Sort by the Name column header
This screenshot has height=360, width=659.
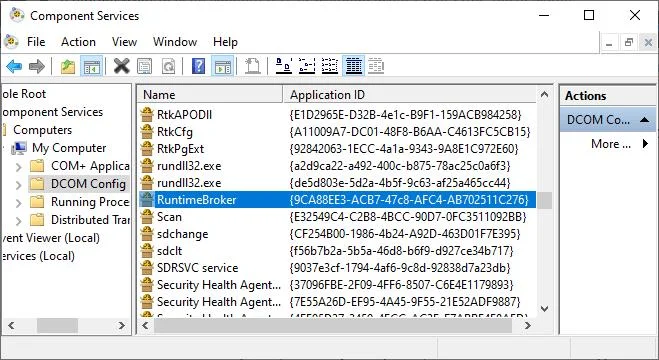click(x=210, y=95)
